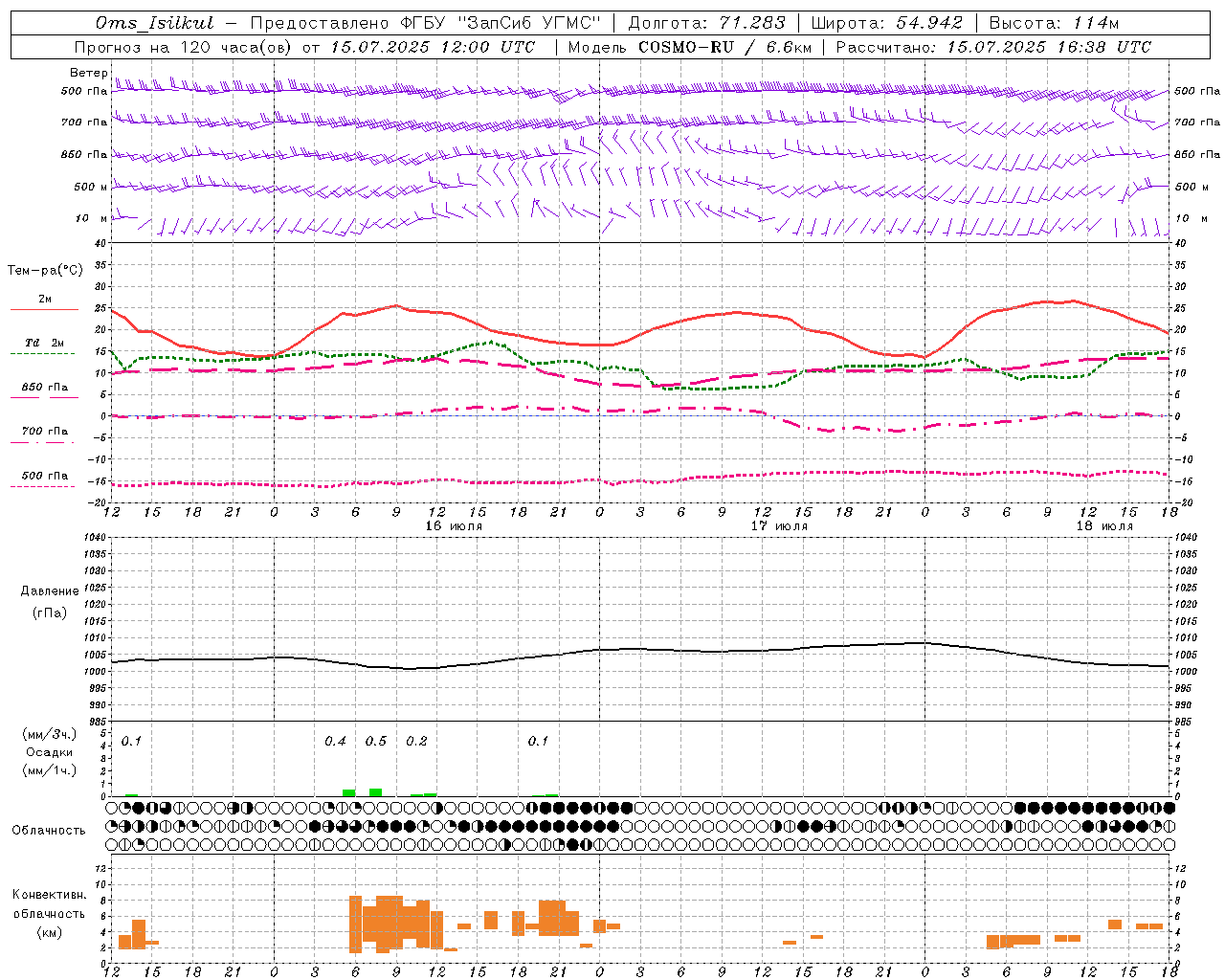Click the "Давление" pressure panel label
Screen dimensions: 1225x980
click(49, 591)
